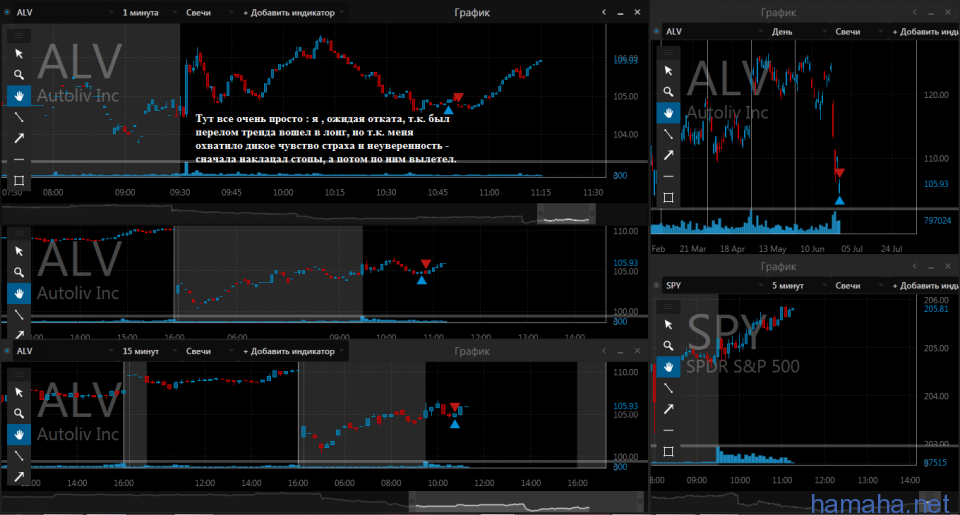Screen dimensions: 960x515
Task: Open 'Свечи' chart type dropdown in 15-minute chart
Action: [x=208, y=351]
